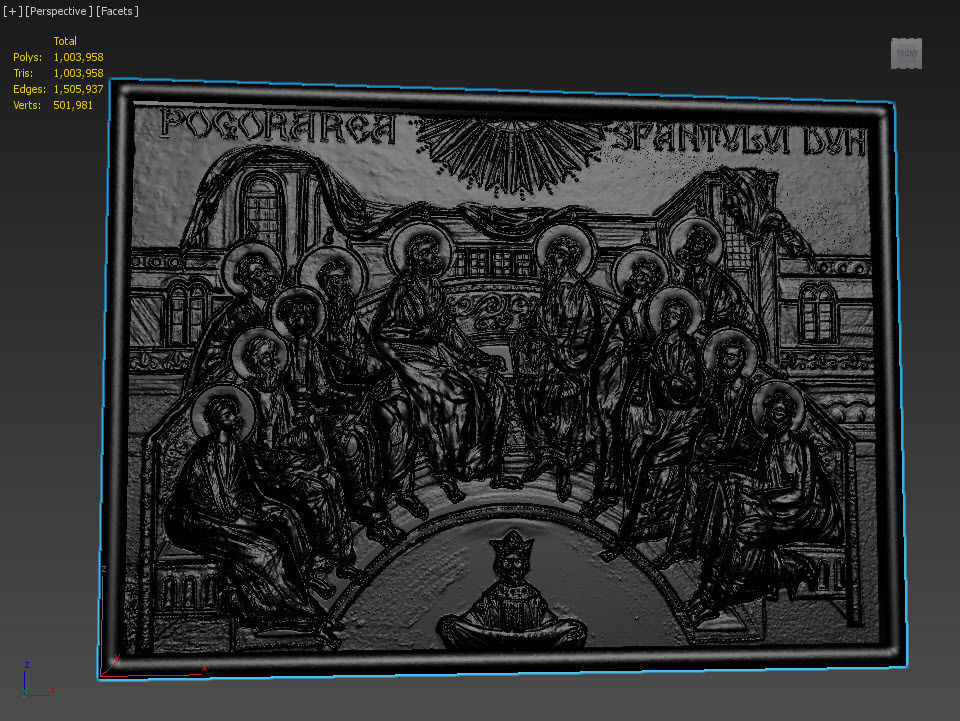The height and width of the screenshot is (721, 960).
Task: Open the [+] viewport general menu
Action: point(12,11)
